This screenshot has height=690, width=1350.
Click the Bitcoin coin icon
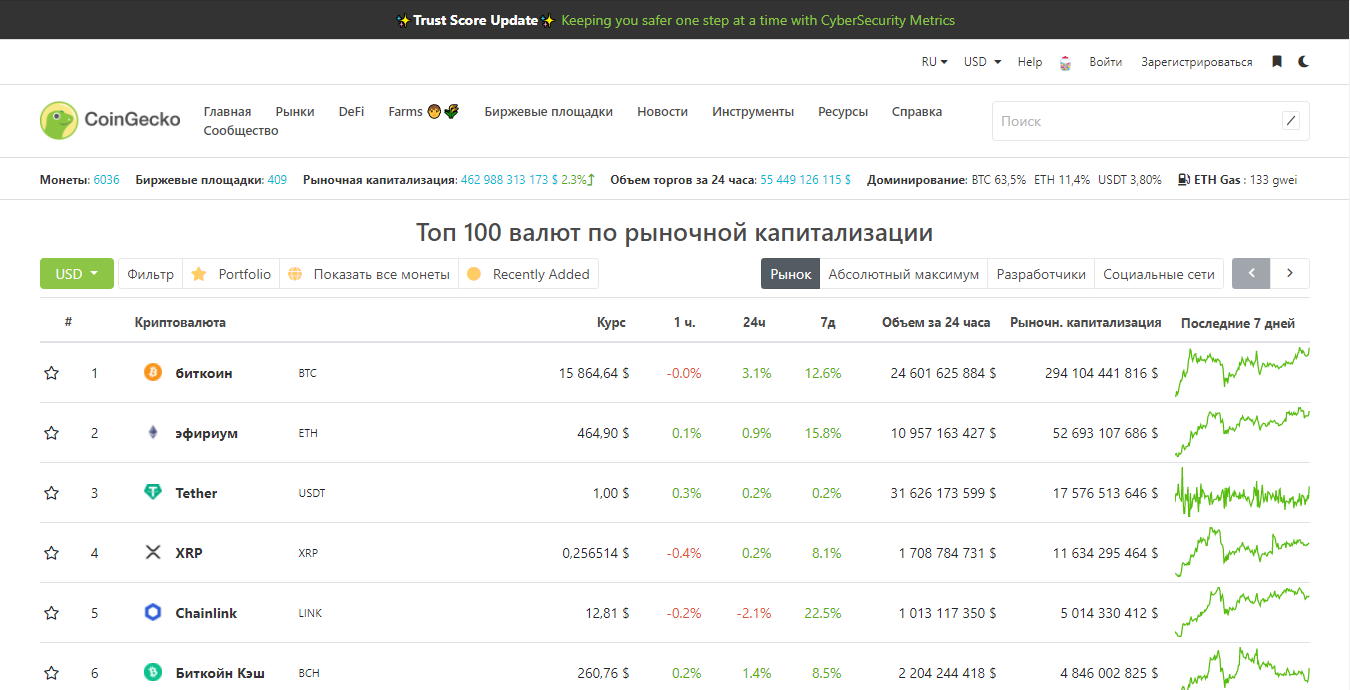pos(153,373)
